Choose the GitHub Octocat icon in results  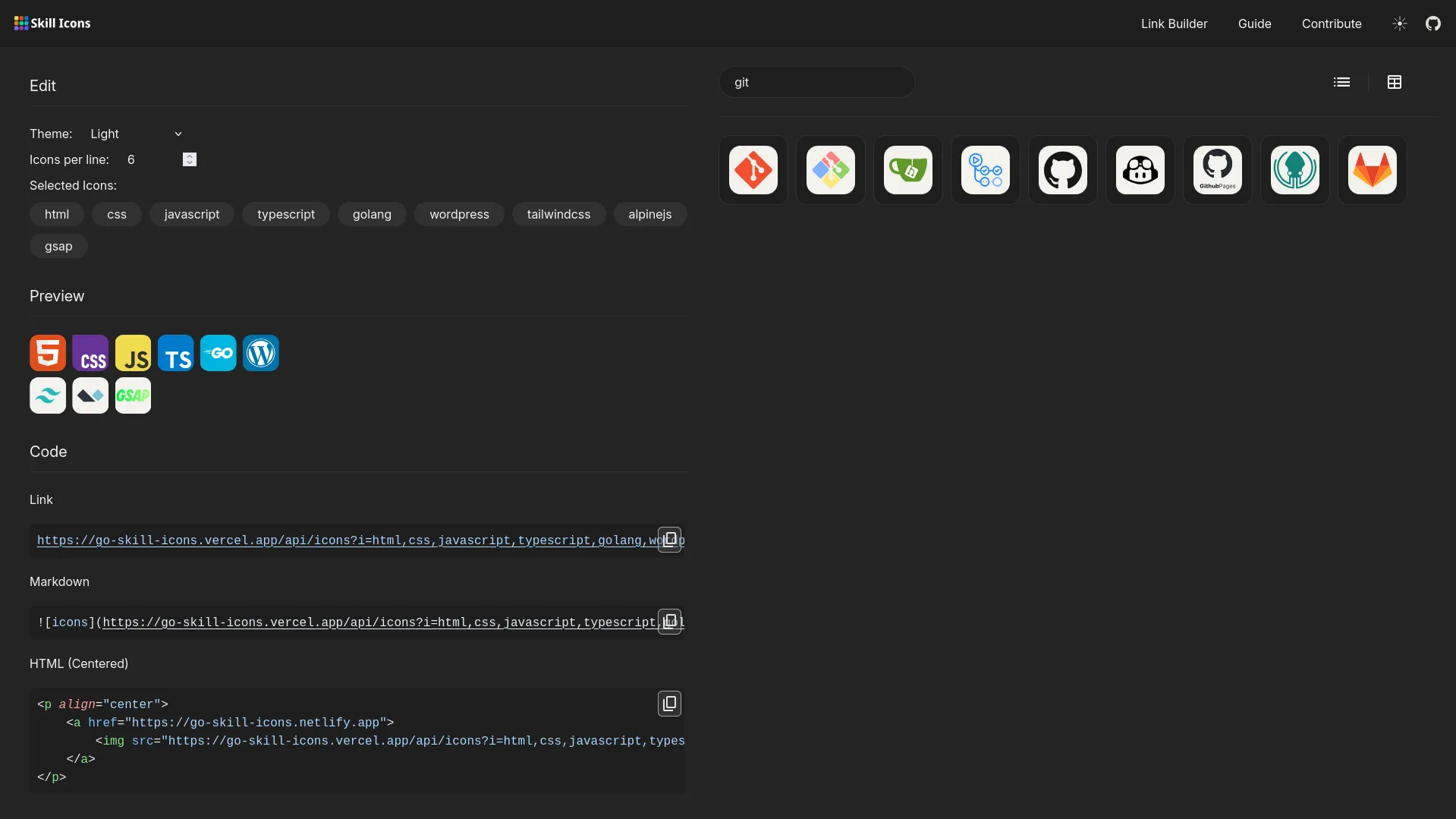click(x=1062, y=170)
